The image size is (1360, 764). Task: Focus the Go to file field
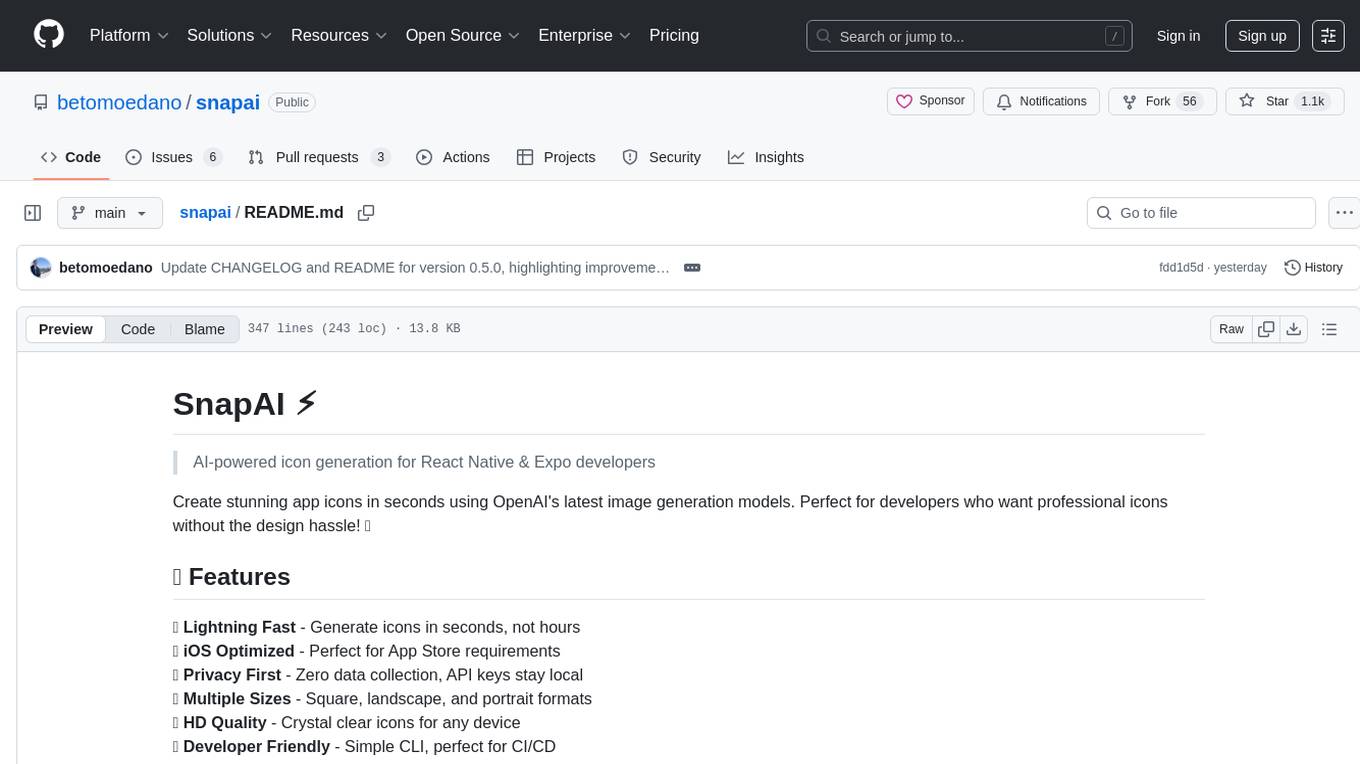[x=1201, y=213]
